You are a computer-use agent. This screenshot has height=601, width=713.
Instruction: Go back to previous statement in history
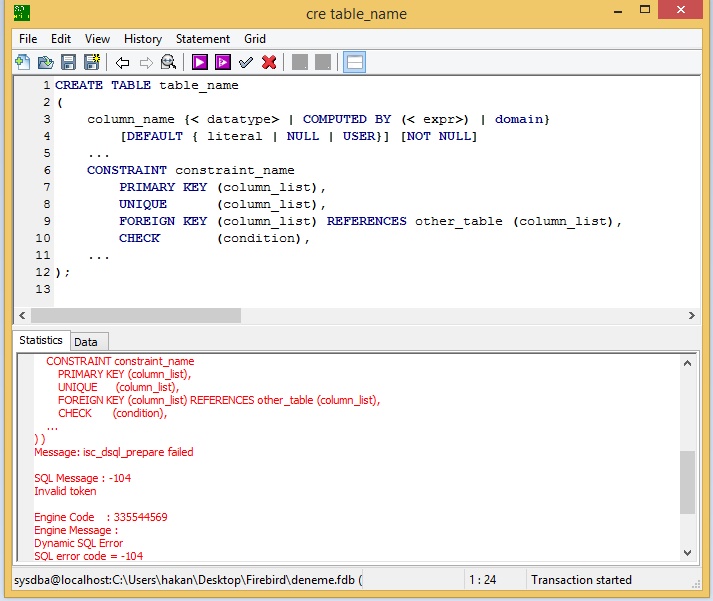(123, 62)
